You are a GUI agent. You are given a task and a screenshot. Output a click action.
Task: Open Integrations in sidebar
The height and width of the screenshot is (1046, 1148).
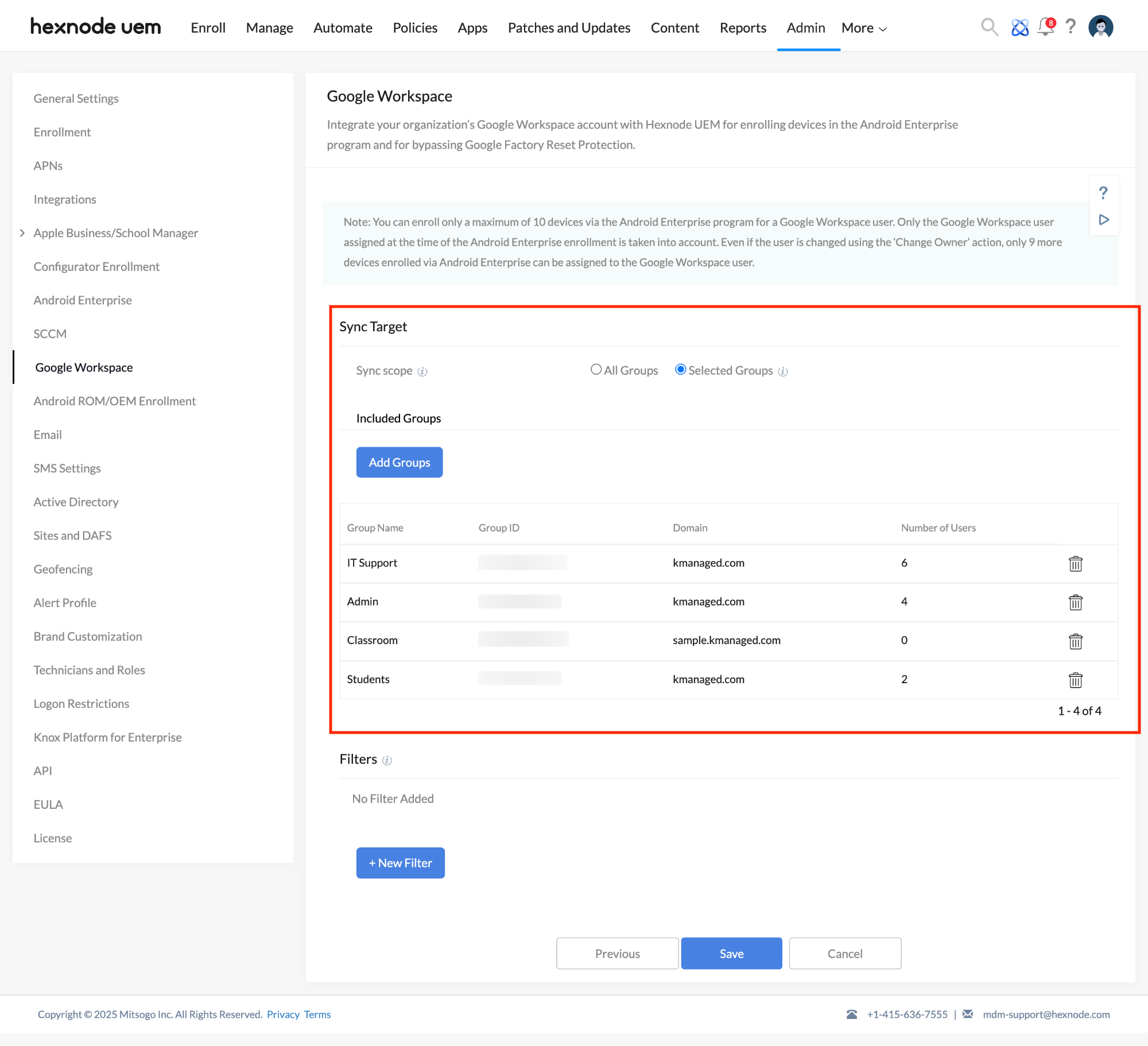point(65,199)
